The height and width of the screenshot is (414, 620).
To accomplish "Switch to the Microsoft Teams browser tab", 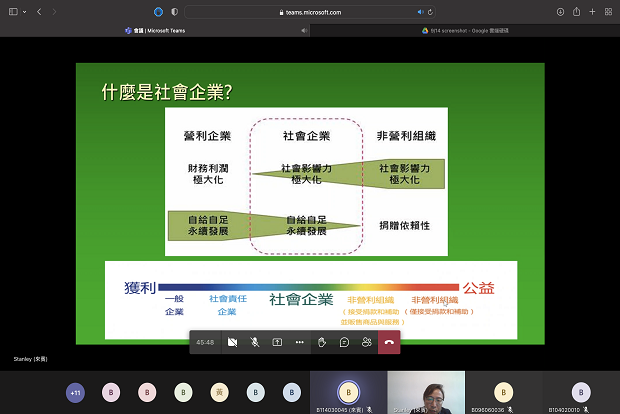I will coord(160,30).
